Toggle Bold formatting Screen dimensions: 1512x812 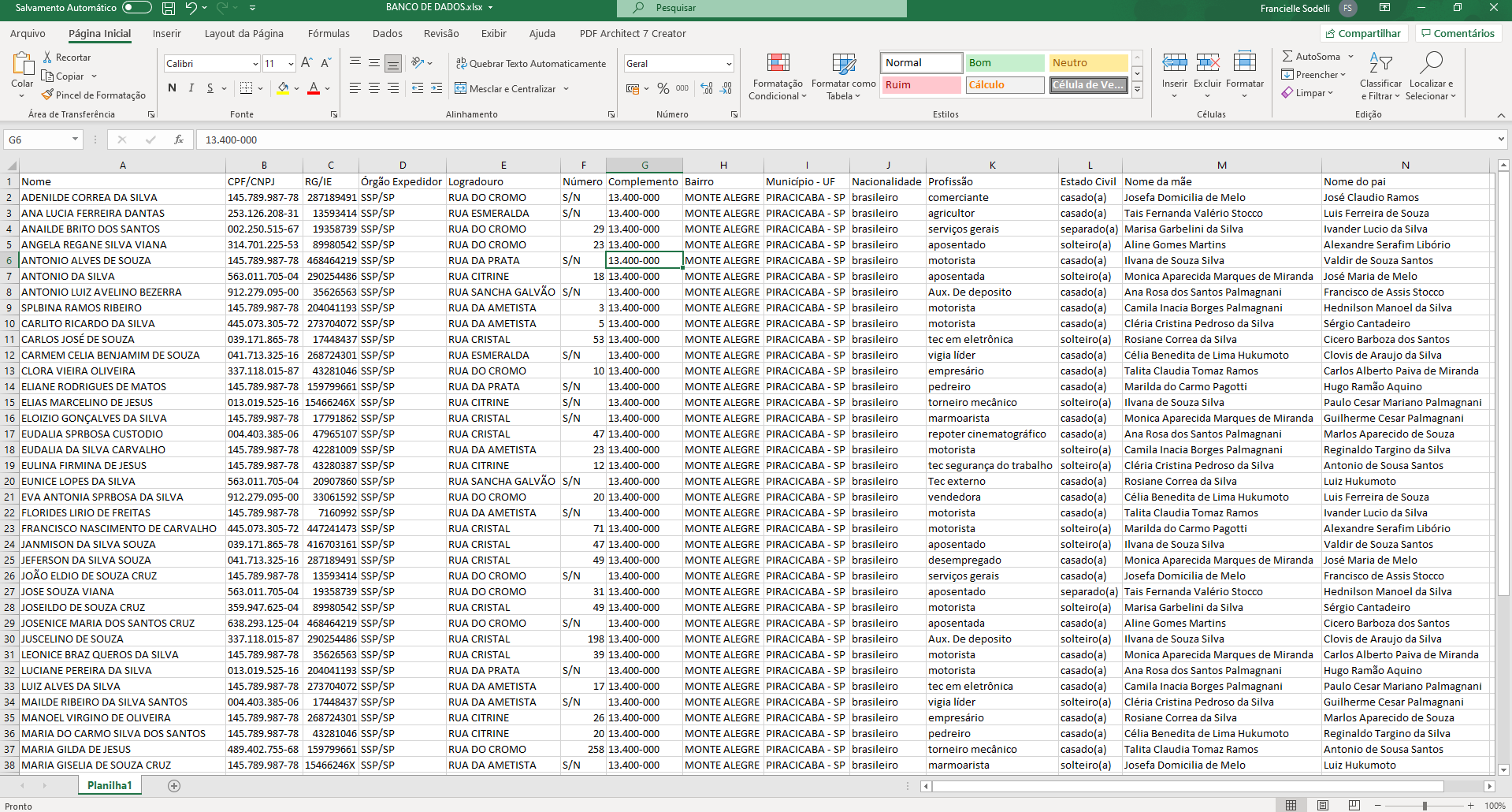(x=172, y=88)
